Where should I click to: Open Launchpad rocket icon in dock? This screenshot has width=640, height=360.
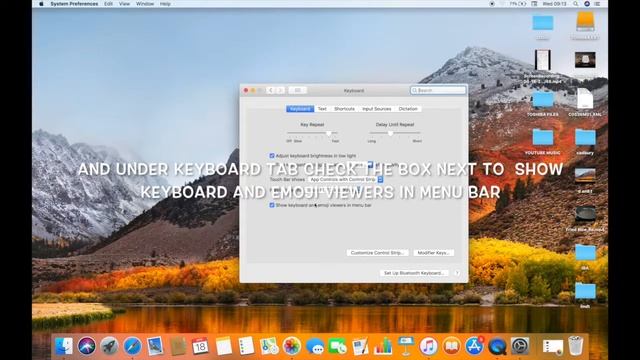click(x=109, y=346)
